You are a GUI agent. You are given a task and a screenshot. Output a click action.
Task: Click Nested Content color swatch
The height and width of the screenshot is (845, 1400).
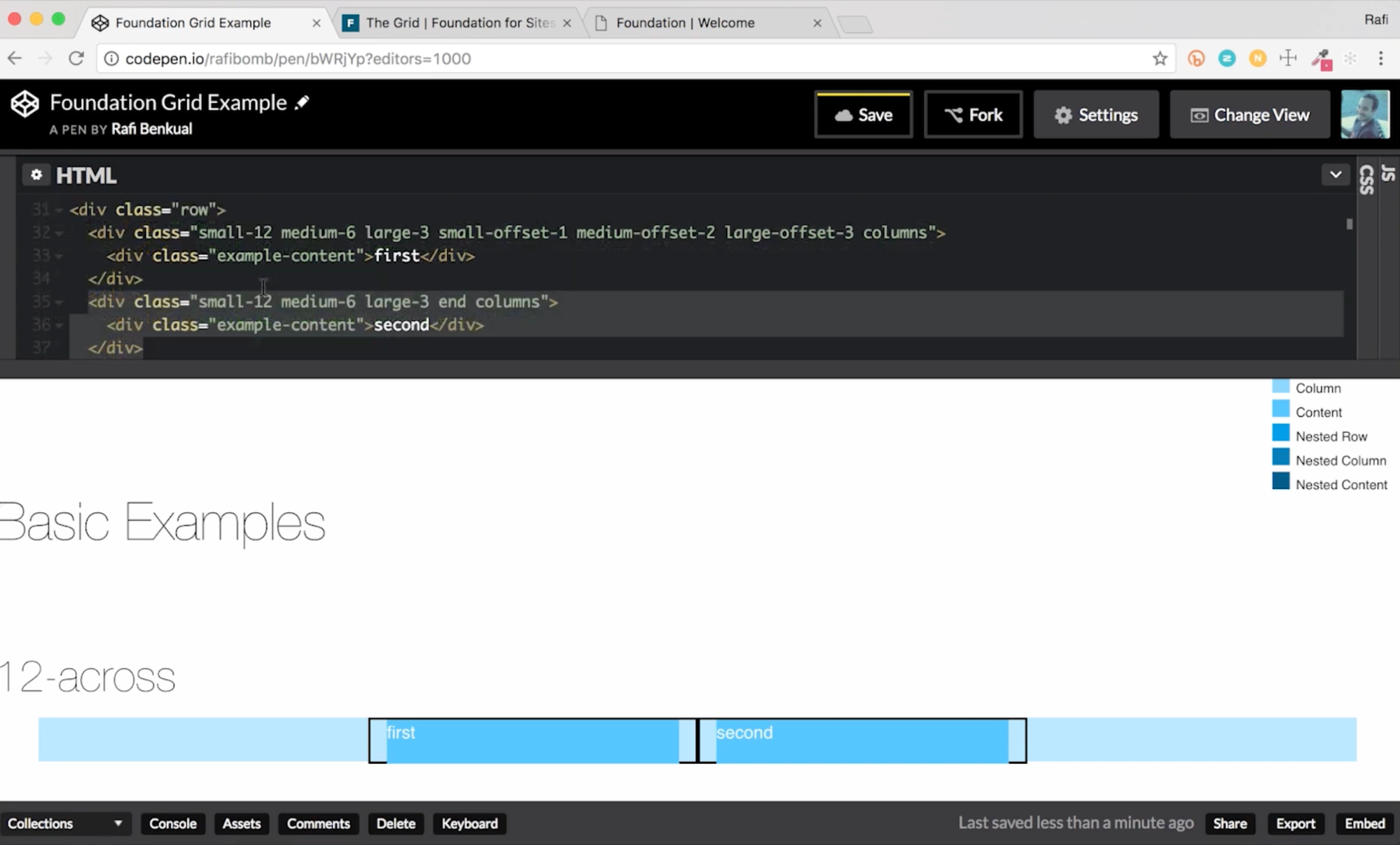pyautogui.click(x=1280, y=482)
